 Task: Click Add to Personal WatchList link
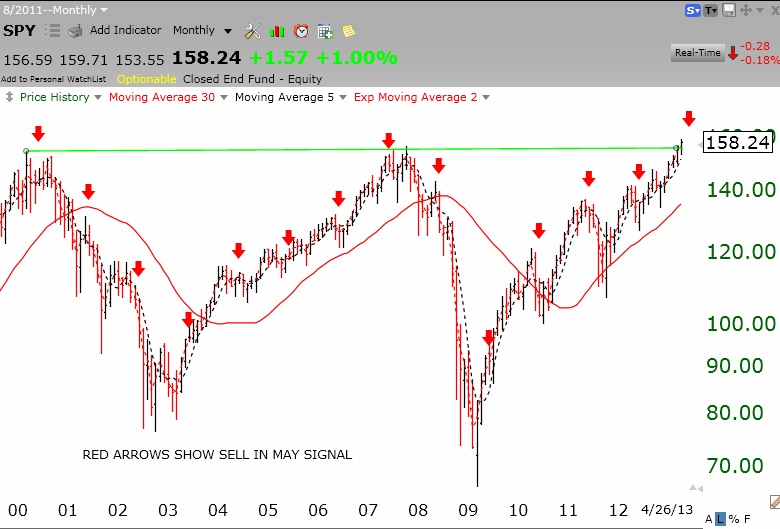(54, 79)
